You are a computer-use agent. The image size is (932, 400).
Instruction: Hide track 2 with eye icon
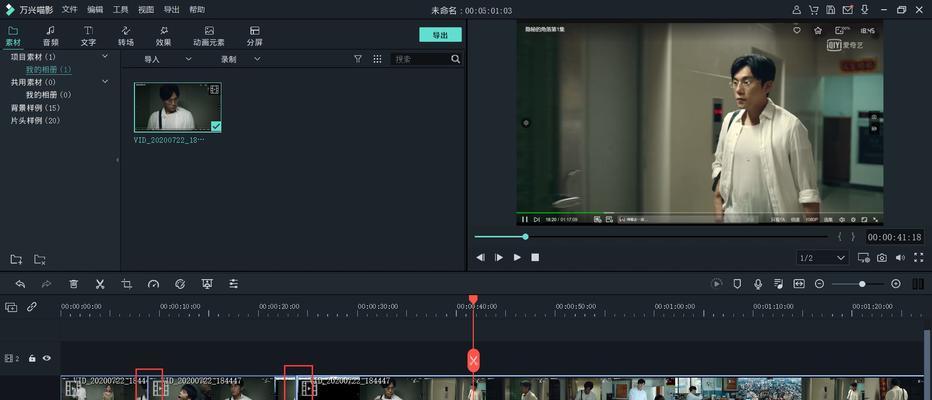pos(46,358)
